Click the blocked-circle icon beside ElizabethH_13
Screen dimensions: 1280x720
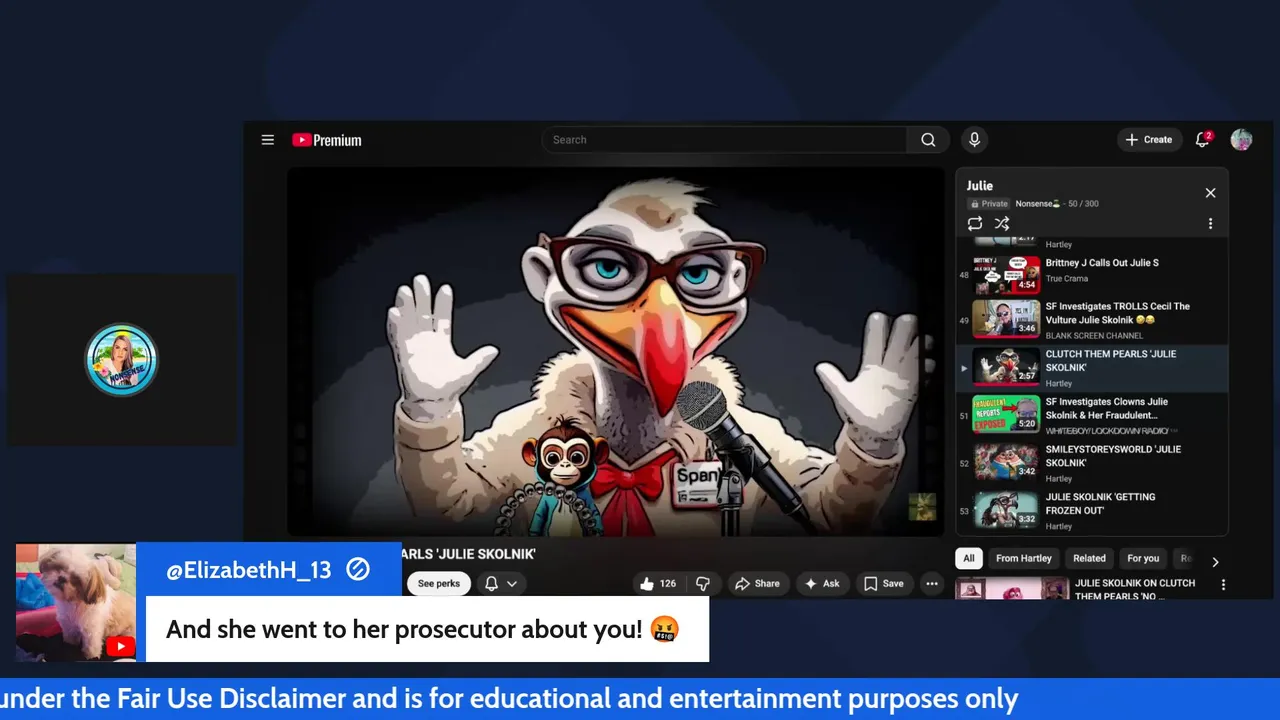tap(358, 570)
